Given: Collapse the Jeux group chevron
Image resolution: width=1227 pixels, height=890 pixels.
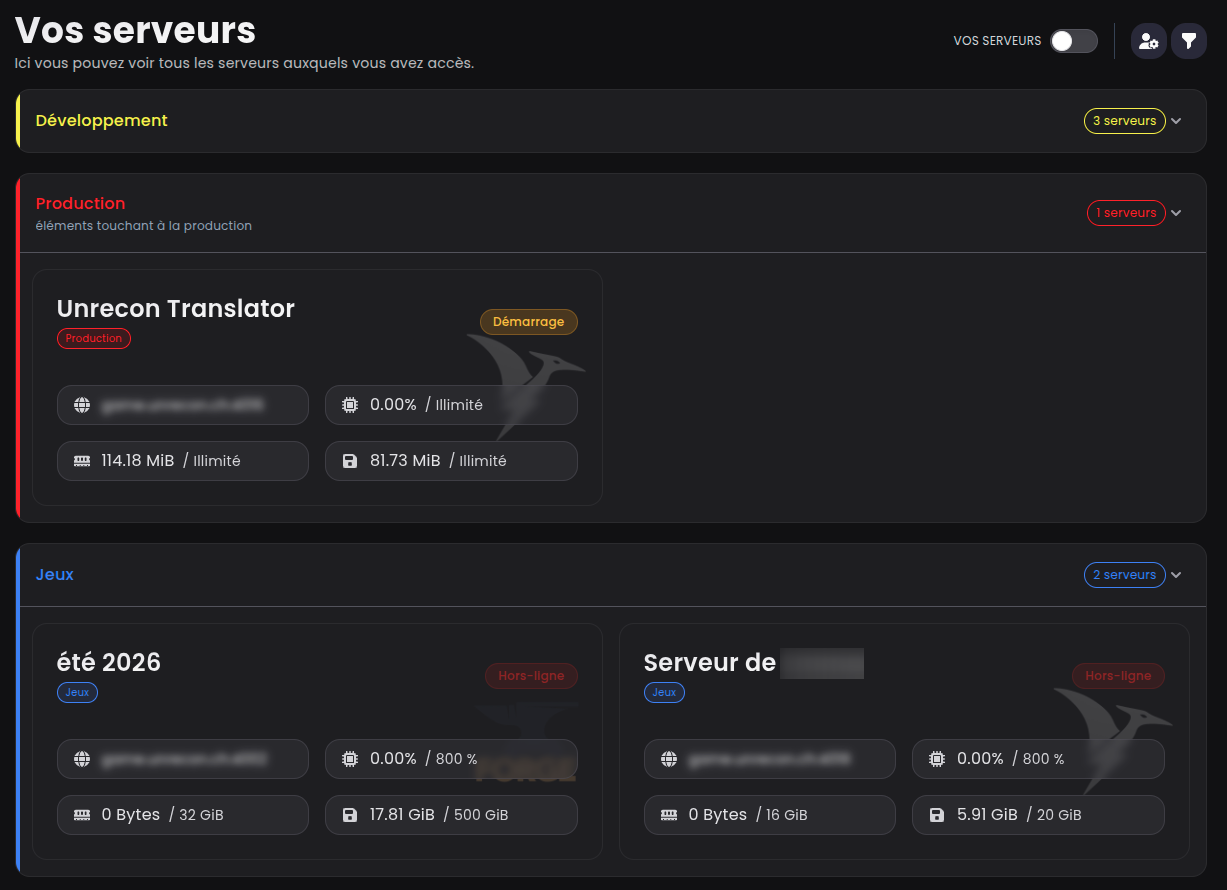Looking at the screenshot, I should (1176, 575).
